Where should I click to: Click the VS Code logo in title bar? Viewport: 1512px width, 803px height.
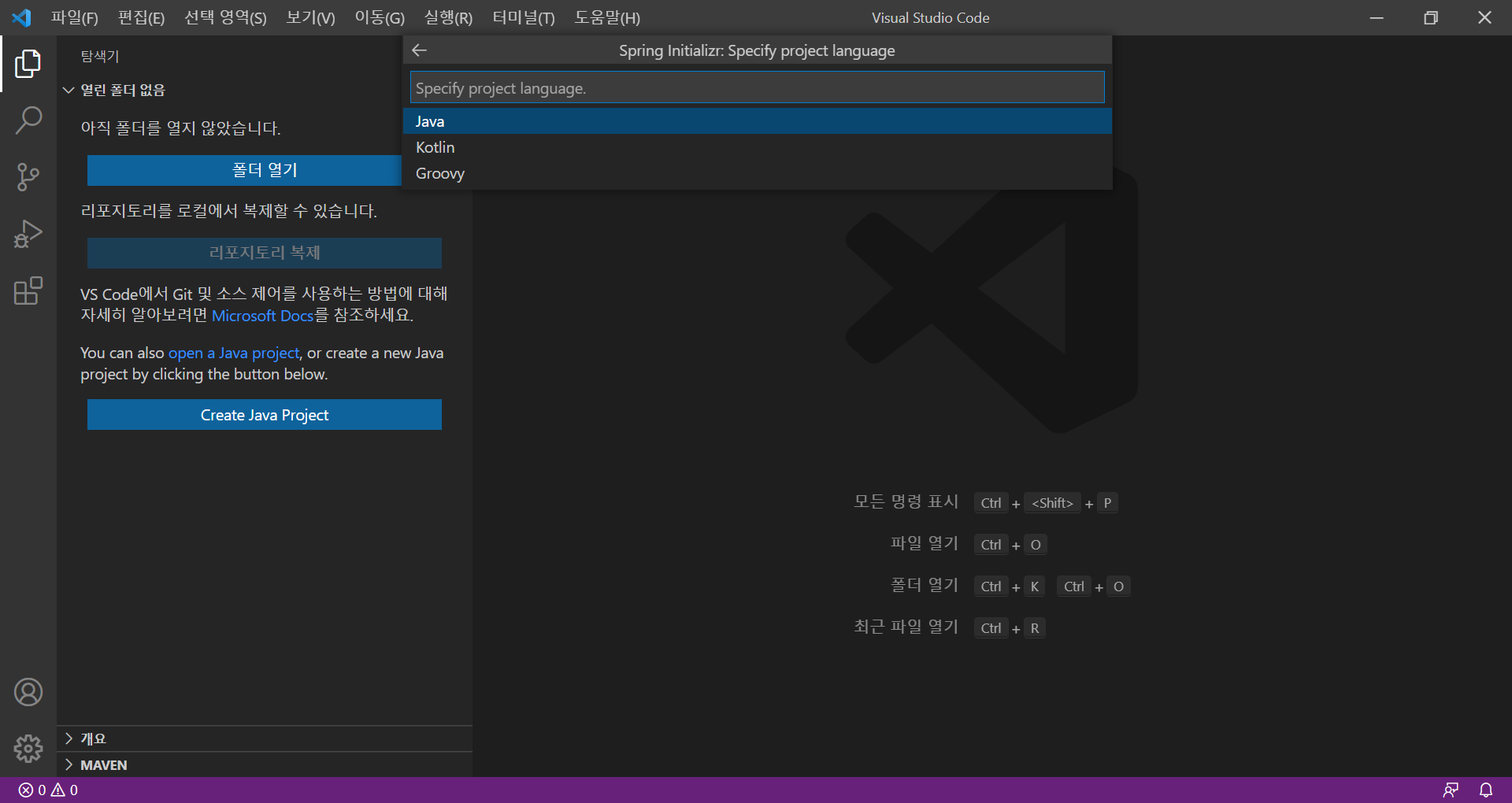point(21,17)
